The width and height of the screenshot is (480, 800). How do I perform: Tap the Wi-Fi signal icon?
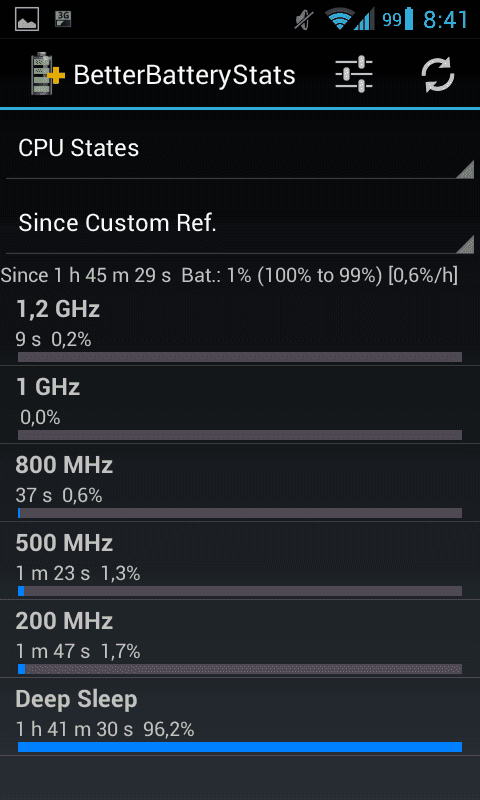coord(339,20)
